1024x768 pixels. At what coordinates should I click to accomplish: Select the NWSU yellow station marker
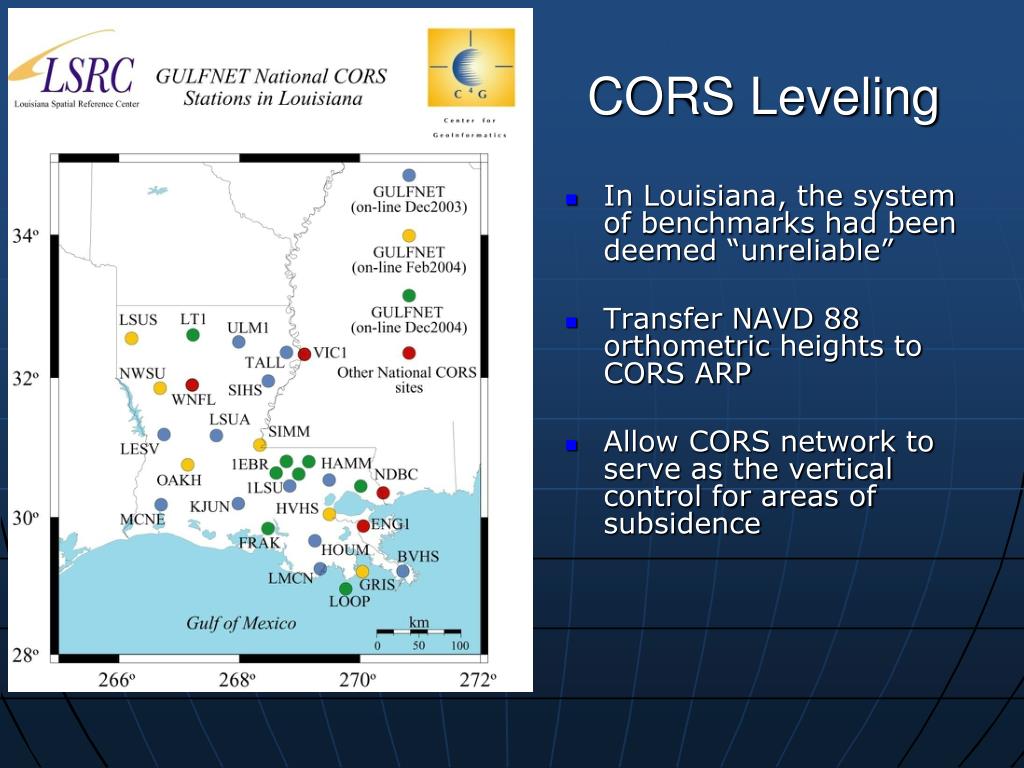coord(160,388)
